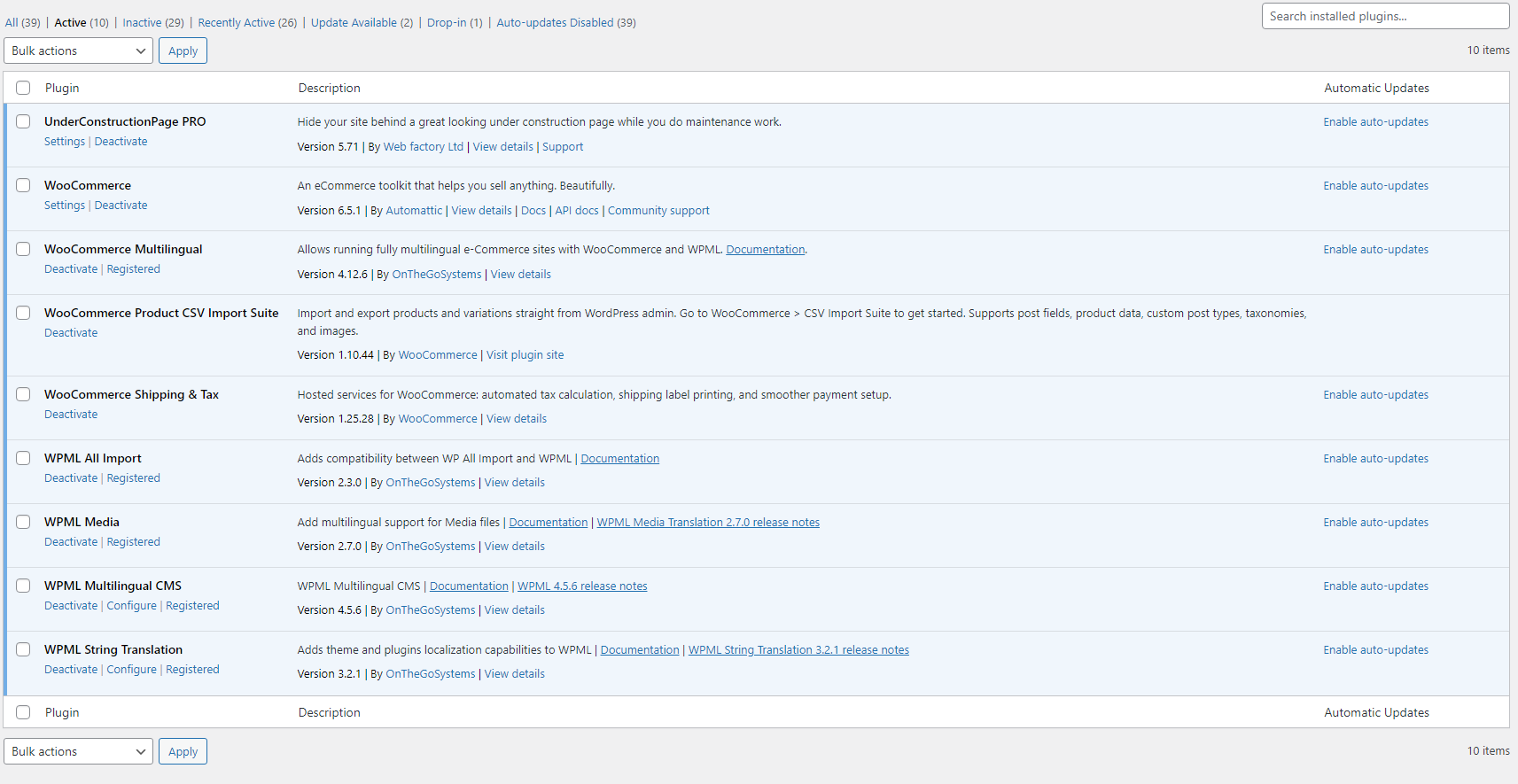The image size is (1518, 784).
Task: Visit plugin site for CSV Import Suite
Action: 525,355
